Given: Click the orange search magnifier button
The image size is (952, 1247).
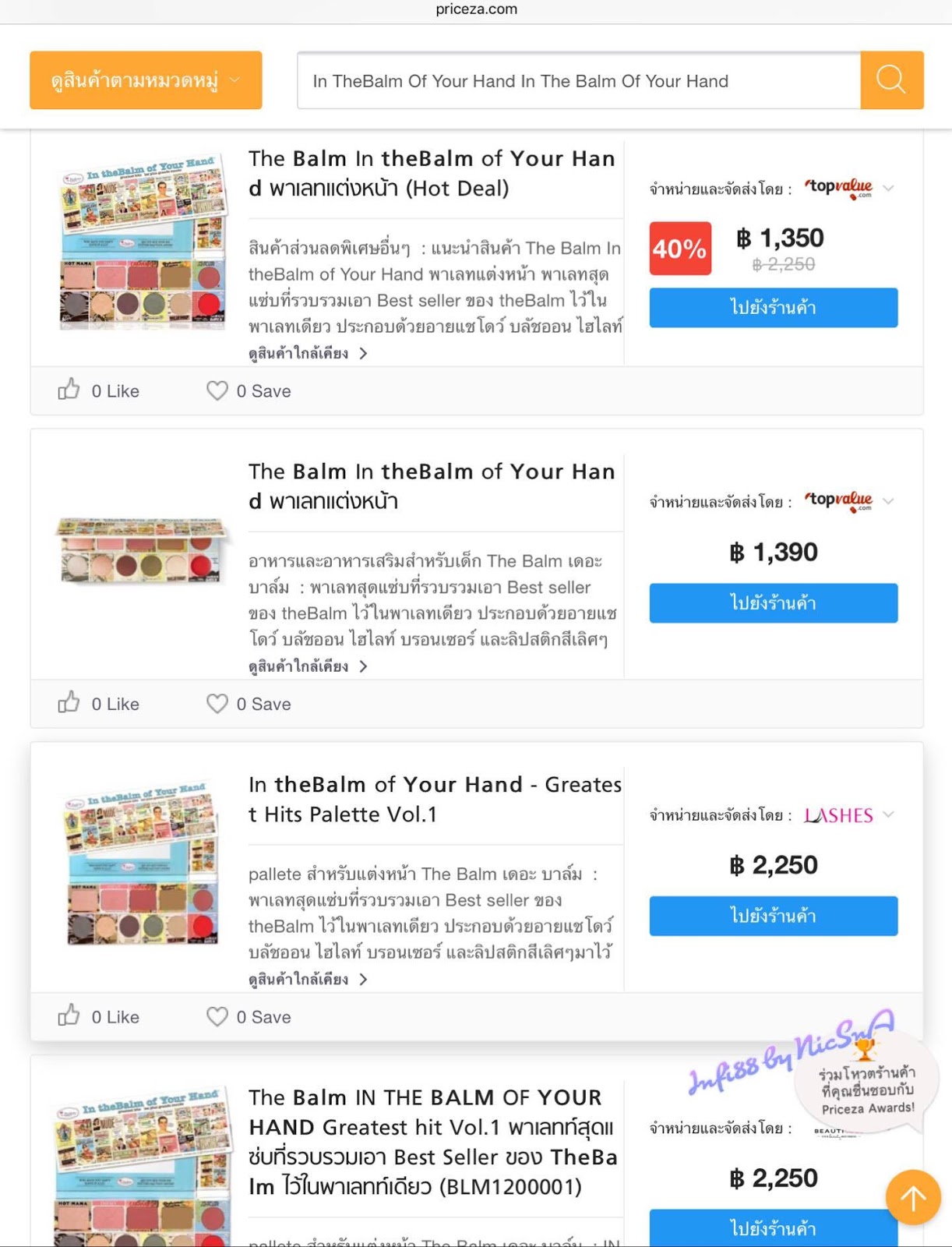Looking at the screenshot, I should point(892,80).
